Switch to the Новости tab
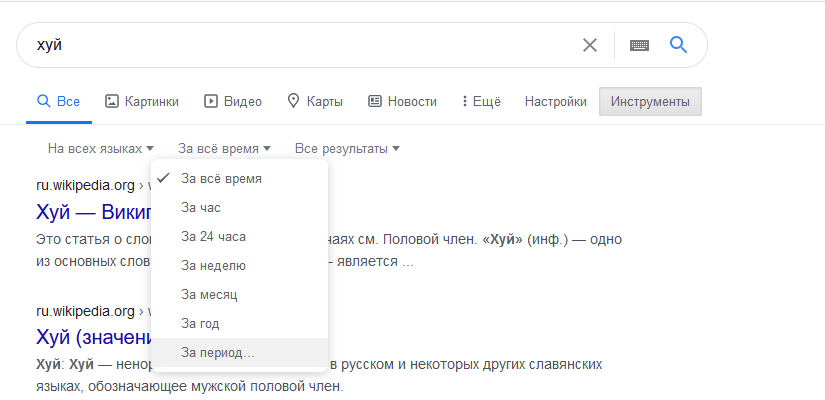 (403, 102)
